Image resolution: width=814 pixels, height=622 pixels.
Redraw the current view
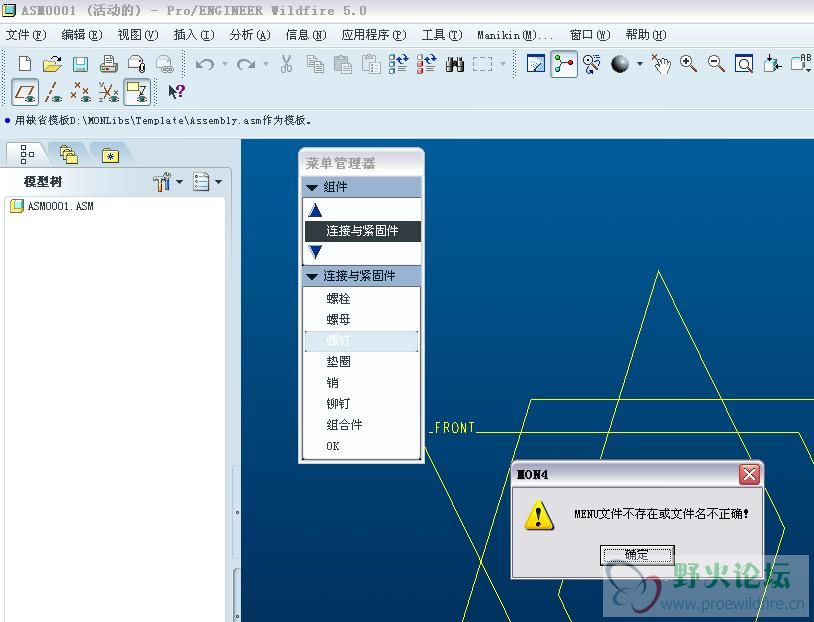click(x=536, y=64)
